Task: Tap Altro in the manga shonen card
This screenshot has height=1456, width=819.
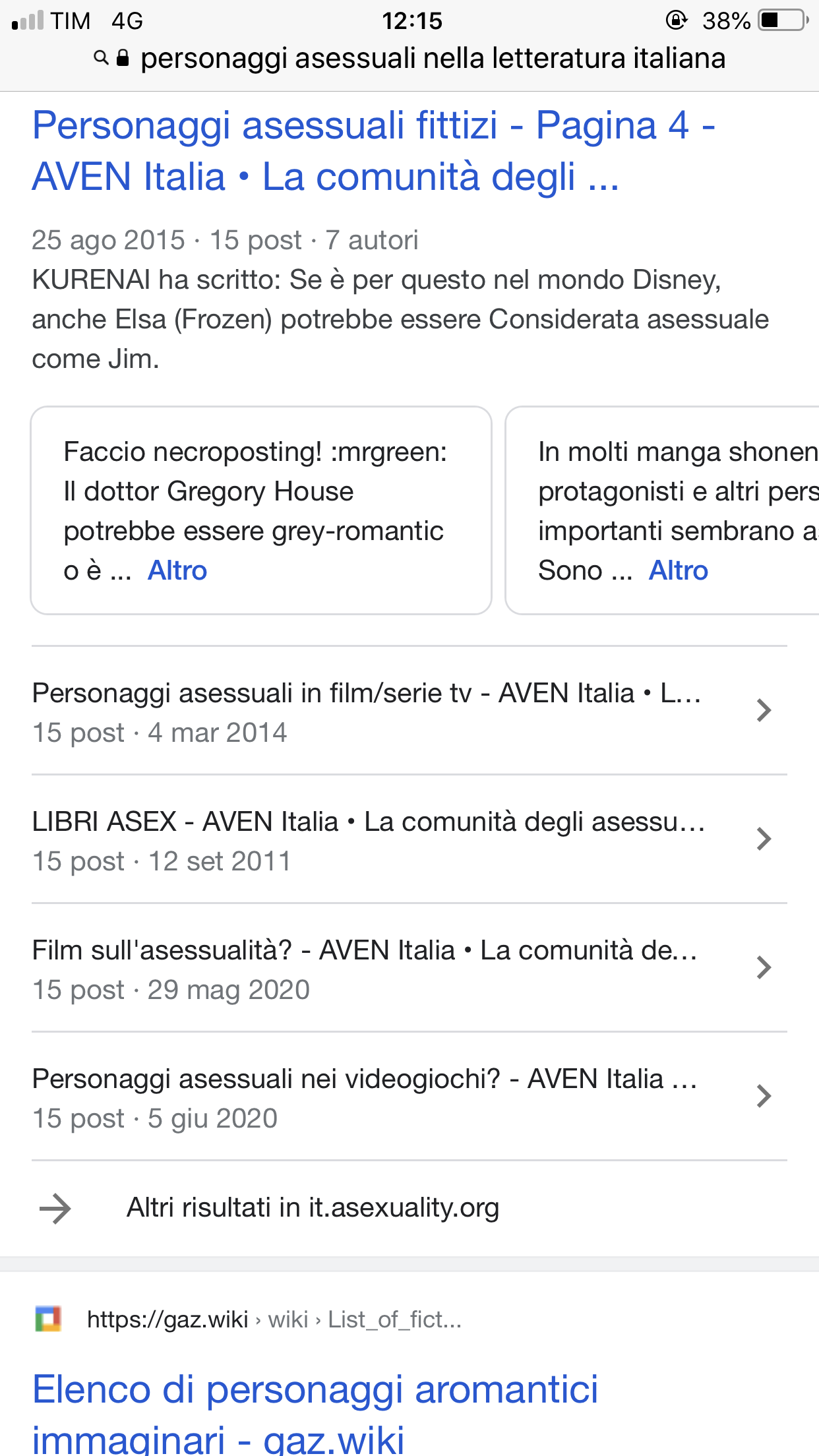Action: click(x=679, y=570)
